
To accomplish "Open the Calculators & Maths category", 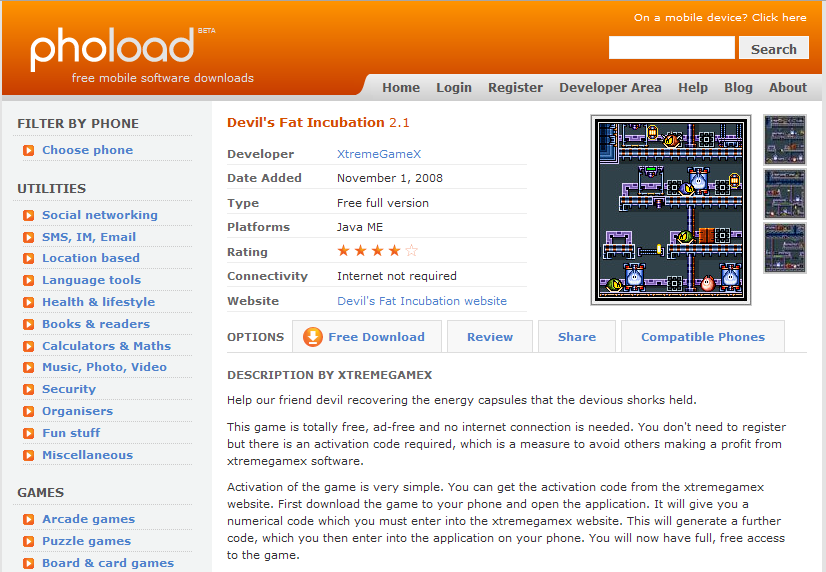I will (x=106, y=346).
